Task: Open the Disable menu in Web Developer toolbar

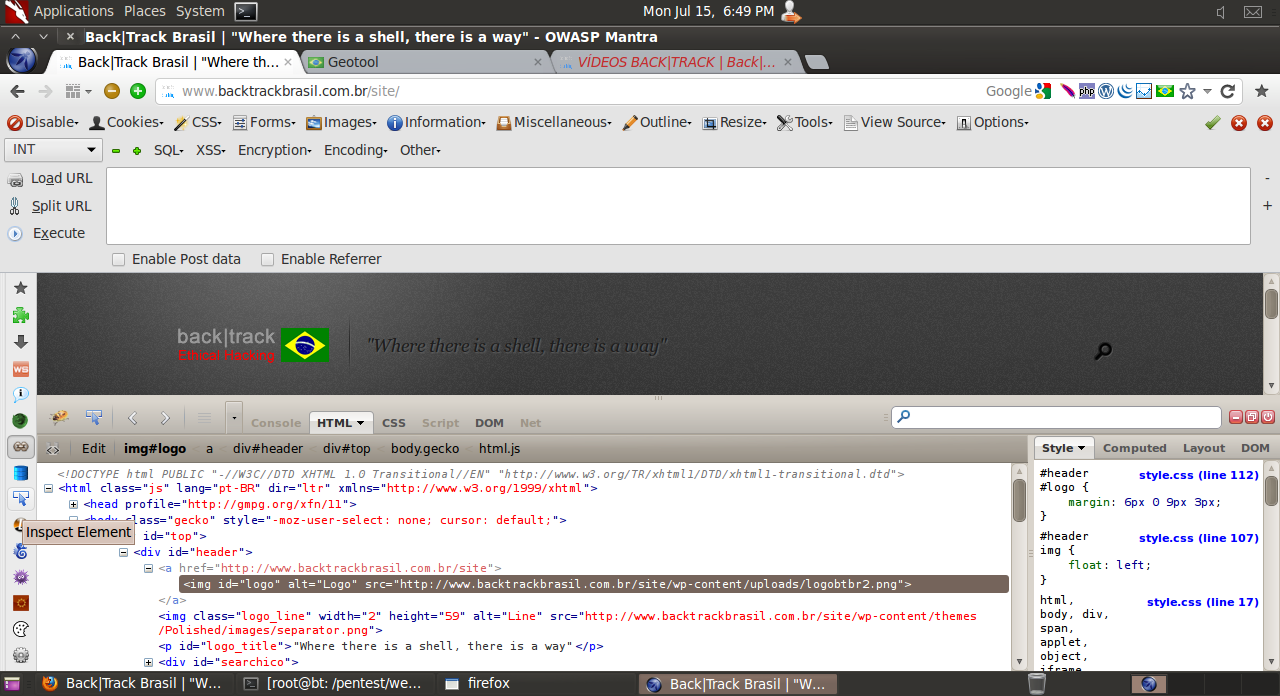Action: tap(43, 123)
